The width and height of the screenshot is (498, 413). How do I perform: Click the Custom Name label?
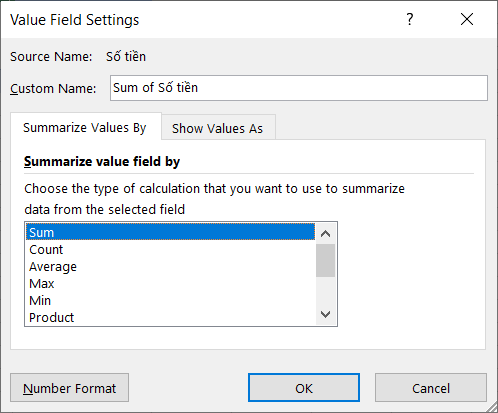tap(53, 89)
